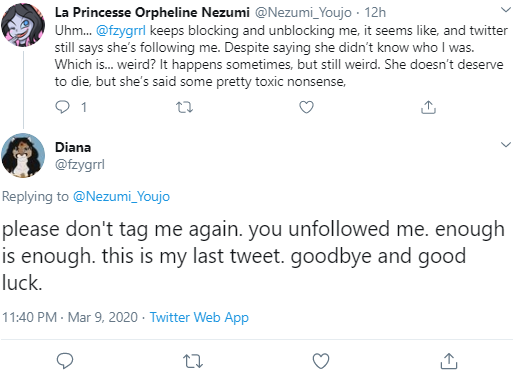Screen dimensions: 523x375
Task: View La Princesse Orpheline Nezumi's profile avatar
Action: point(23,25)
